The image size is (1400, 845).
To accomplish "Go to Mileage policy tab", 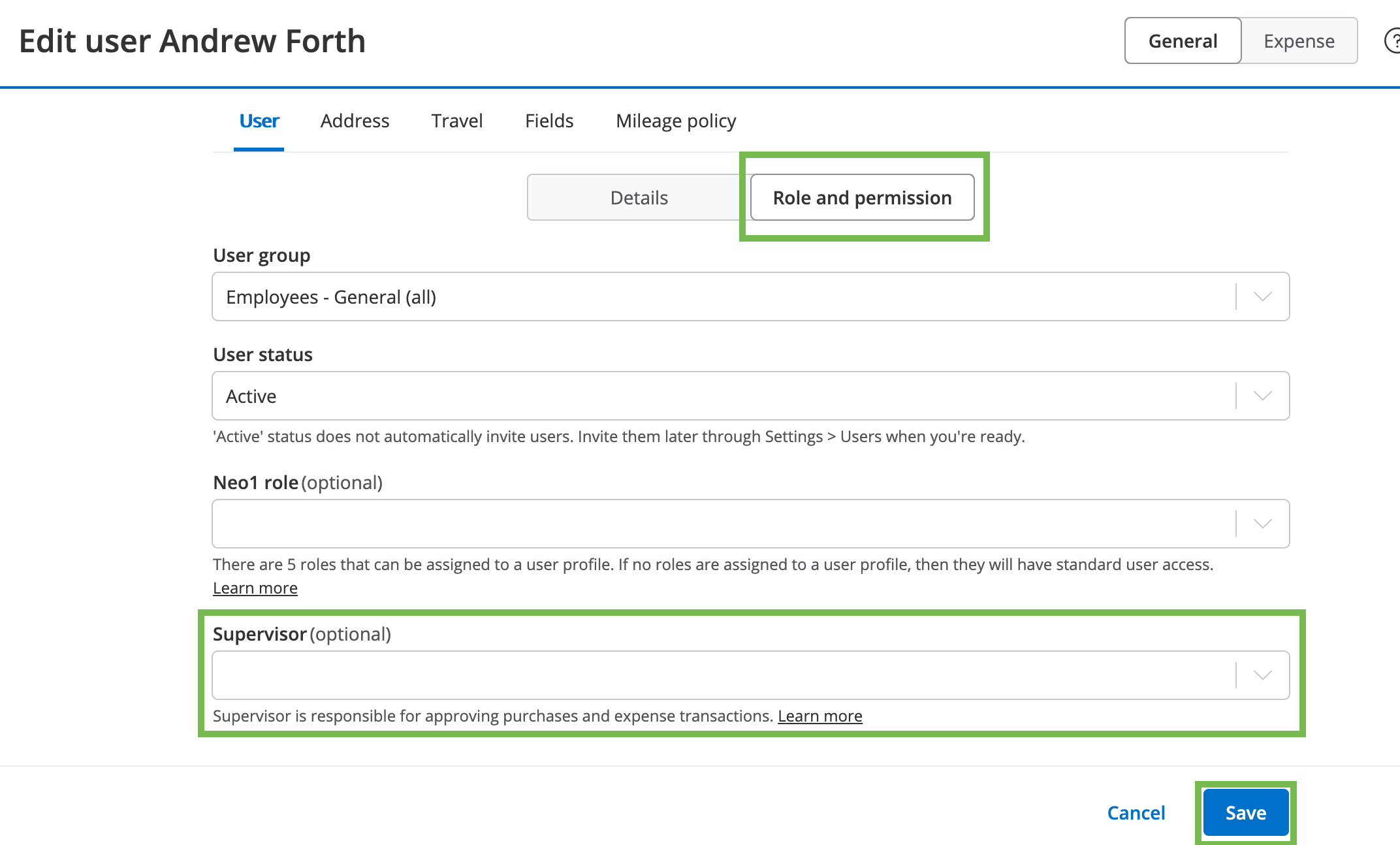I will click(x=675, y=121).
